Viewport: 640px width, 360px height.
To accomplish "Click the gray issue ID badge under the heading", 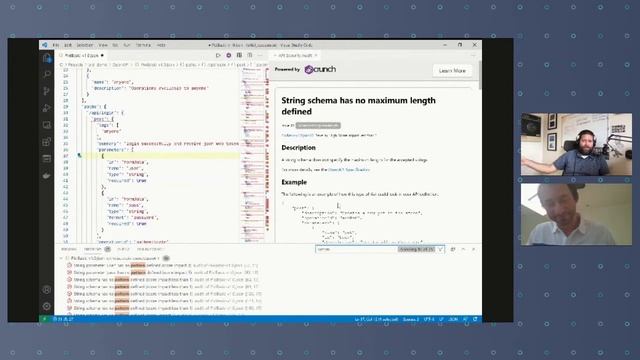I will tap(318, 125).
